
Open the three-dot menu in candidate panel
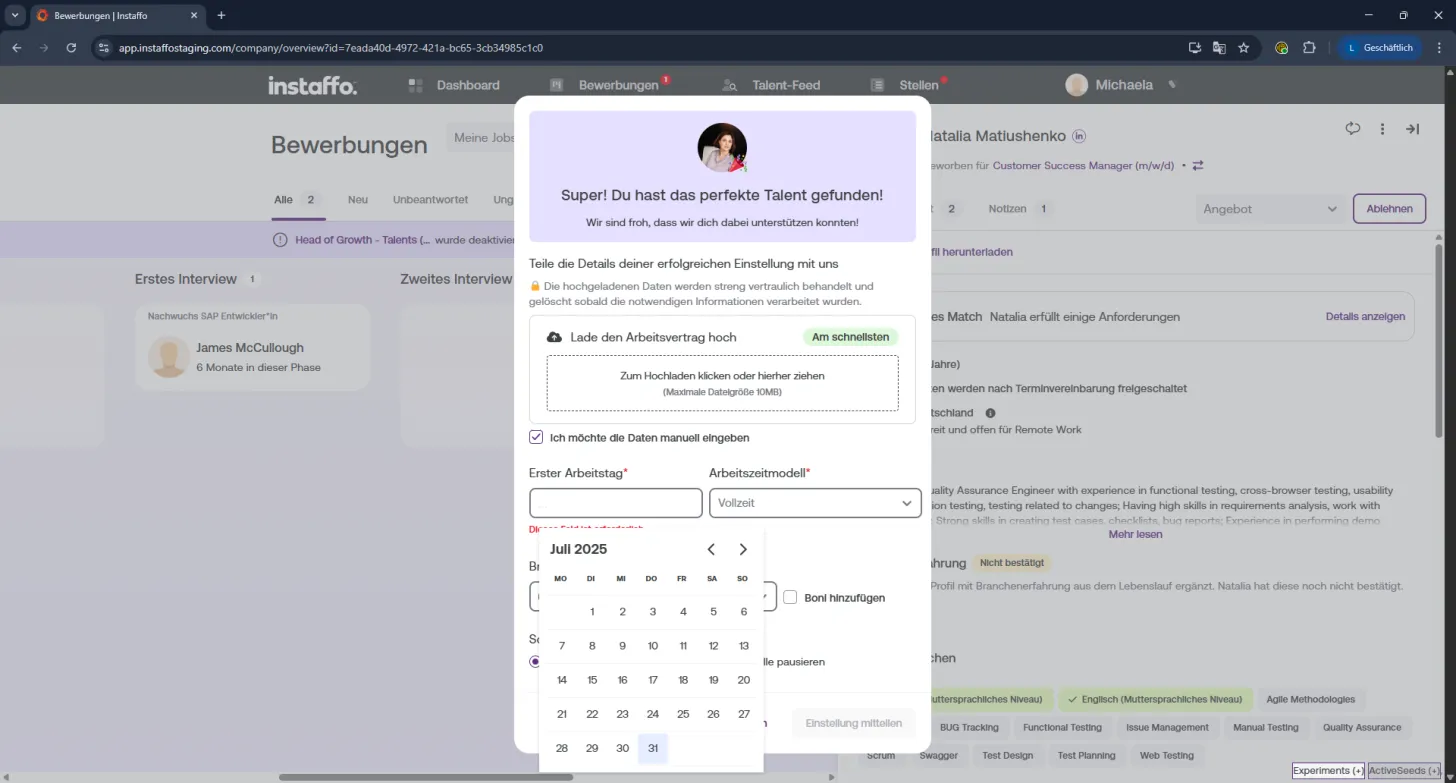[1383, 129]
